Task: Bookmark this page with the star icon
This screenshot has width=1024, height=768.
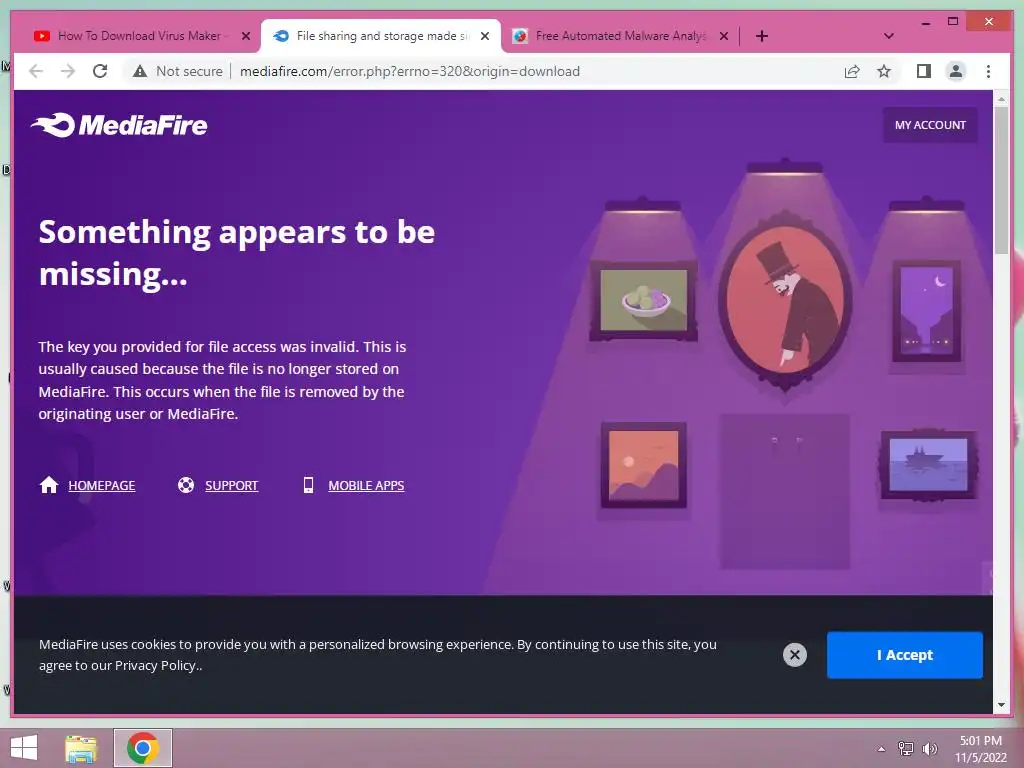Action: tap(884, 71)
